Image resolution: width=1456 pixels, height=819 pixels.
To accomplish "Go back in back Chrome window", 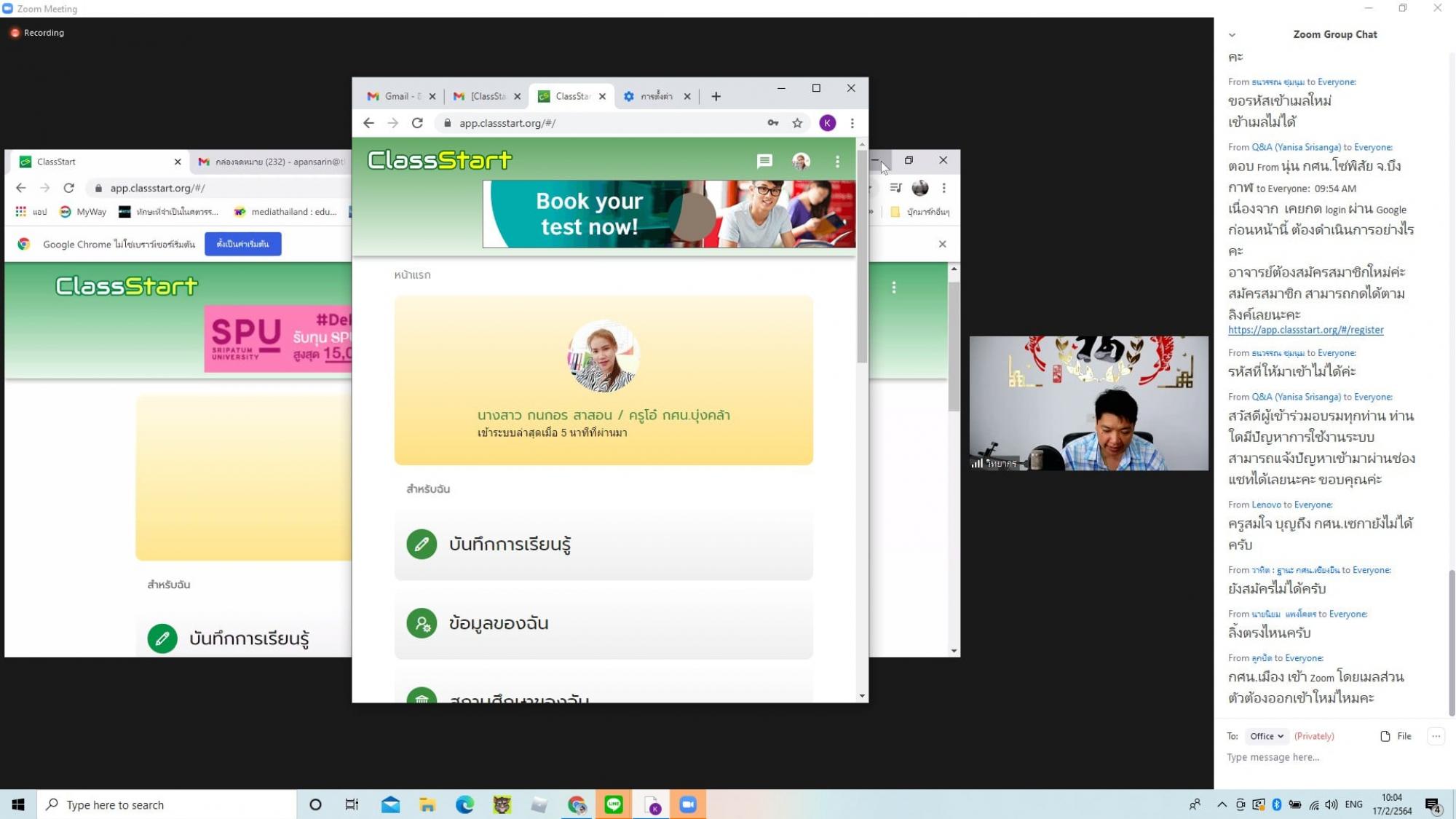I will [21, 188].
